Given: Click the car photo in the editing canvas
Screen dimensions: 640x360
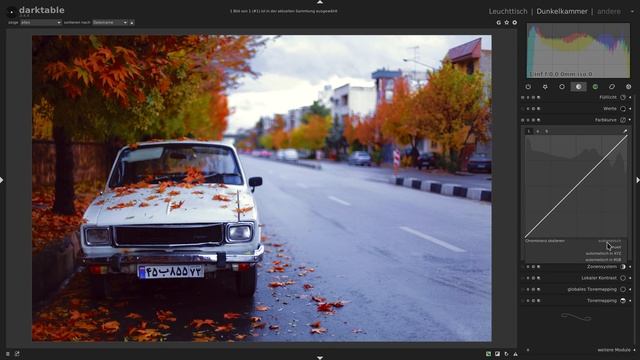Looking at the screenshot, I should click(x=262, y=188).
